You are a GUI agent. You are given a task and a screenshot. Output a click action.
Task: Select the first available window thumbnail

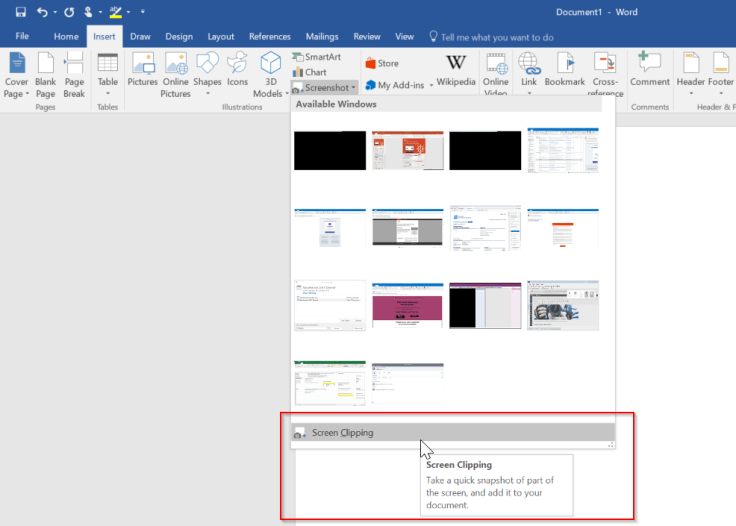click(x=330, y=150)
